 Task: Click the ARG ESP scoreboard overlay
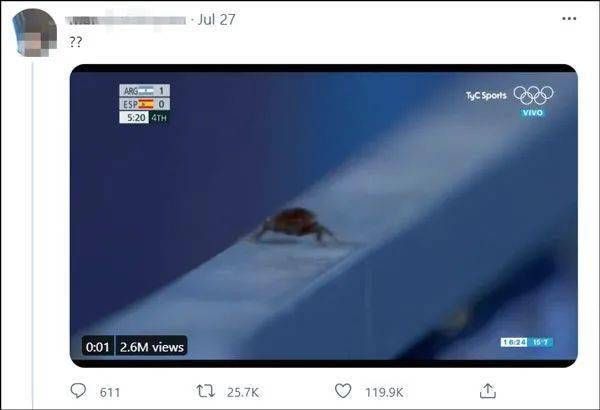coord(144,104)
